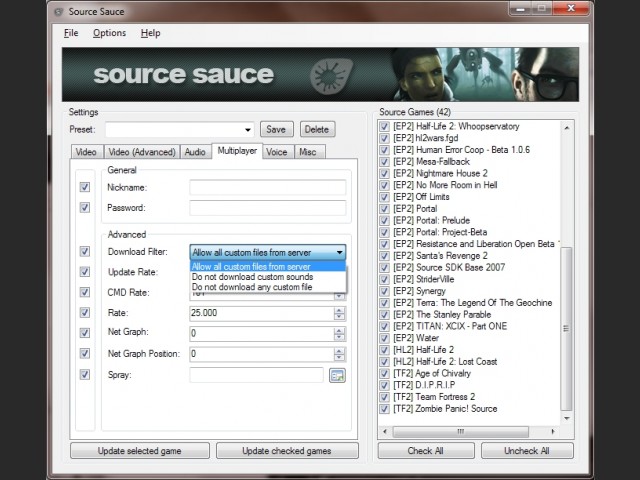Toggle the Update Rate checkbox
Viewport: 640px width, 480px height.
(84, 271)
